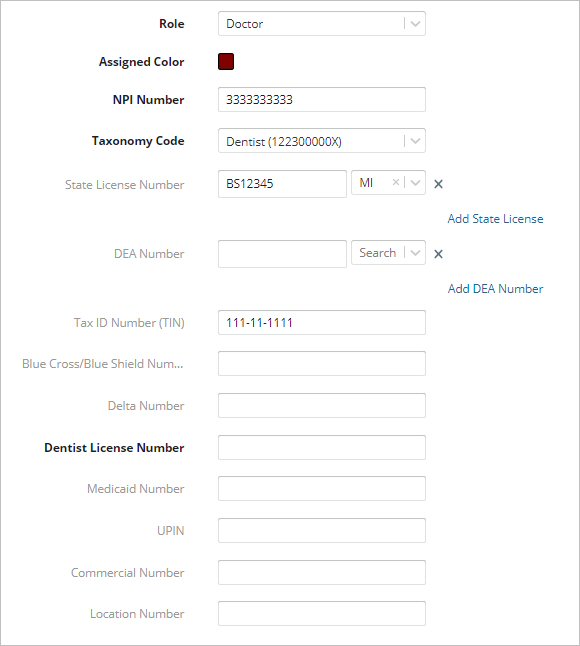Select the State License Number field BS12345

coord(282,184)
